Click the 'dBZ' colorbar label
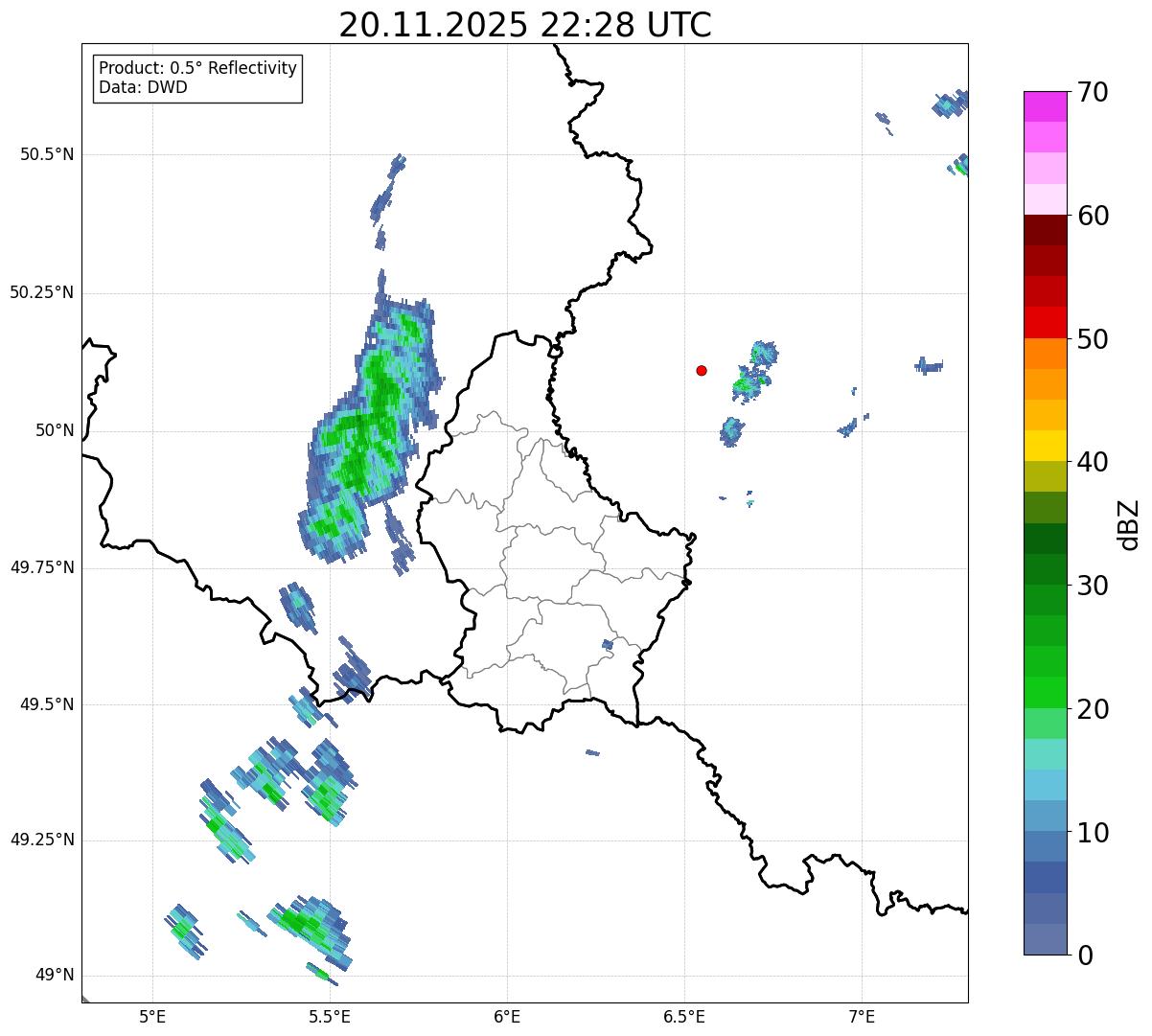Image resolution: width=1152 pixels, height=1036 pixels. coord(1129,523)
